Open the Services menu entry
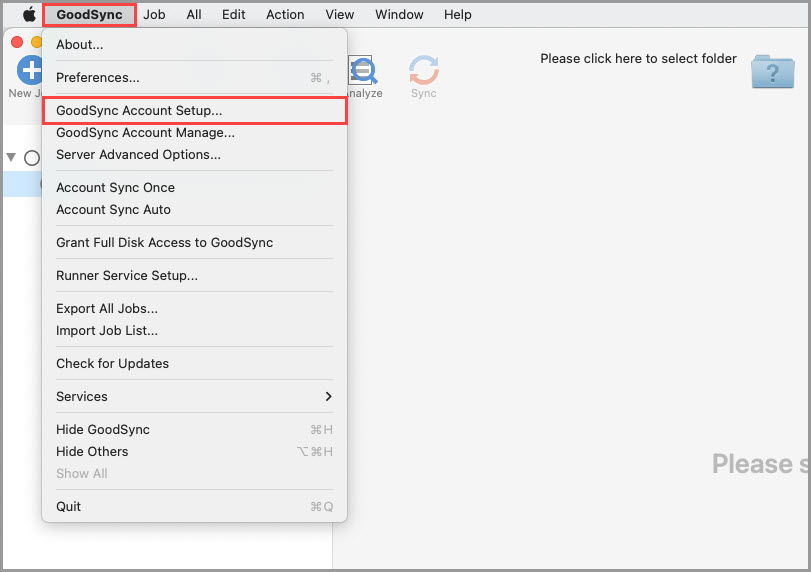The height and width of the screenshot is (572, 811). click(194, 396)
